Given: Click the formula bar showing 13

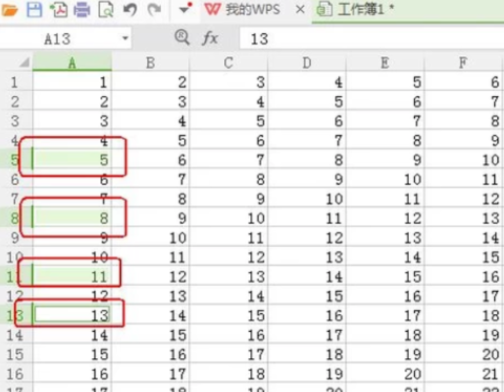Looking at the screenshot, I should pyautogui.click(x=372, y=39).
